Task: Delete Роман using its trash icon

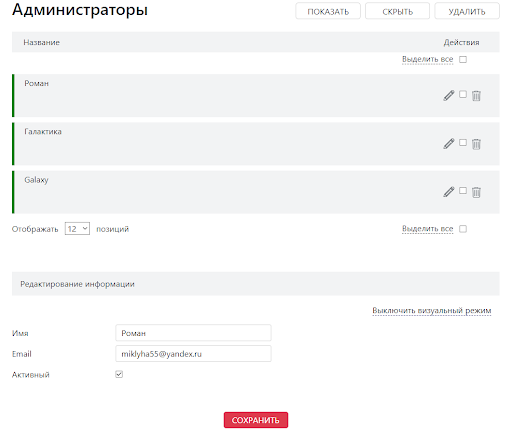Action: [476, 96]
